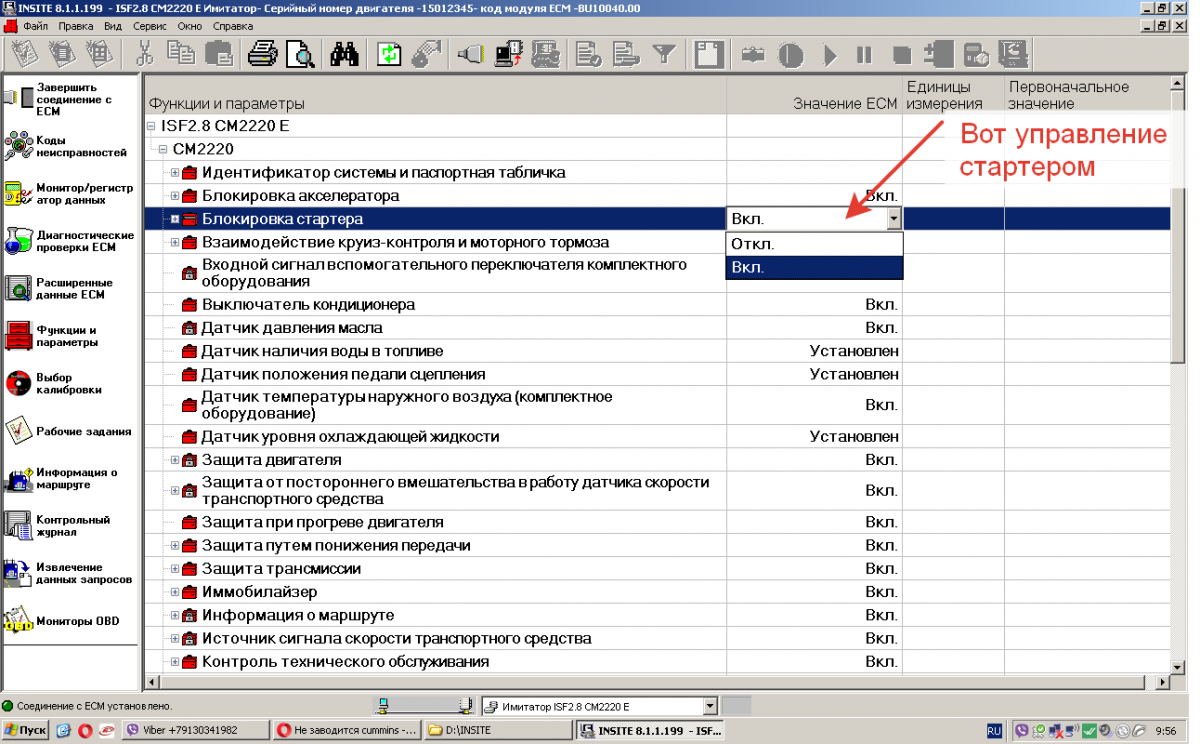Click the Print toolbar icon
The width and height of the screenshot is (1200, 744).
[263, 53]
